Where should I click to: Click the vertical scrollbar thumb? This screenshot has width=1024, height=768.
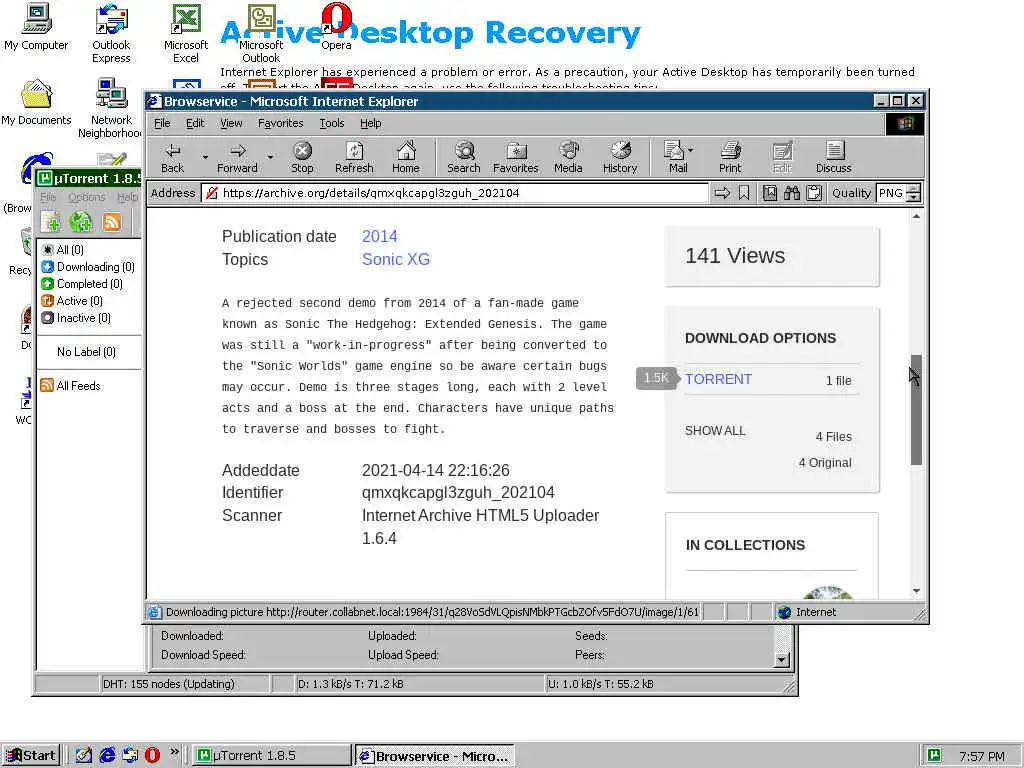coord(916,410)
